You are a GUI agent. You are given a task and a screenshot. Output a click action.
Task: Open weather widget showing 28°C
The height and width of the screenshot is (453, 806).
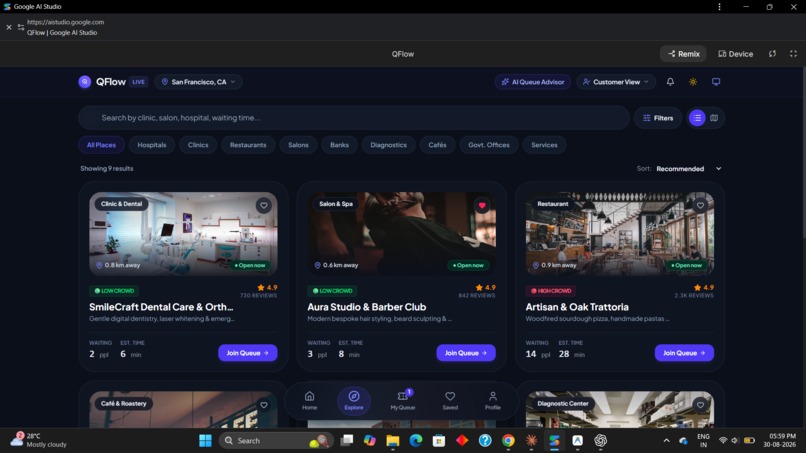click(x=41, y=440)
